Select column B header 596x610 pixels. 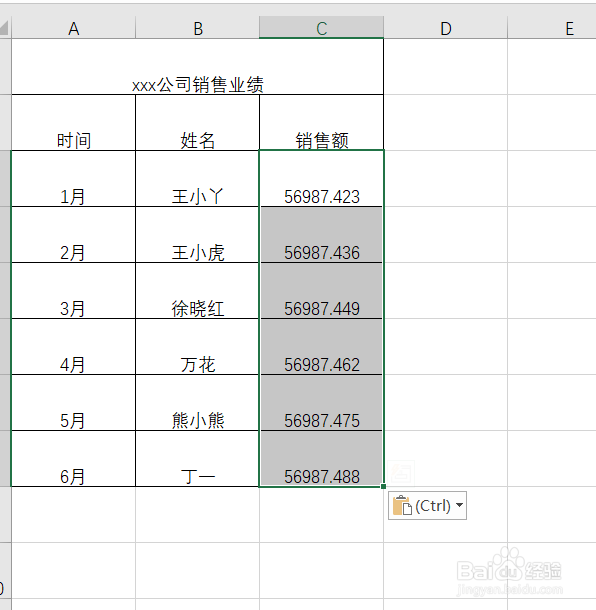click(x=198, y=28)
